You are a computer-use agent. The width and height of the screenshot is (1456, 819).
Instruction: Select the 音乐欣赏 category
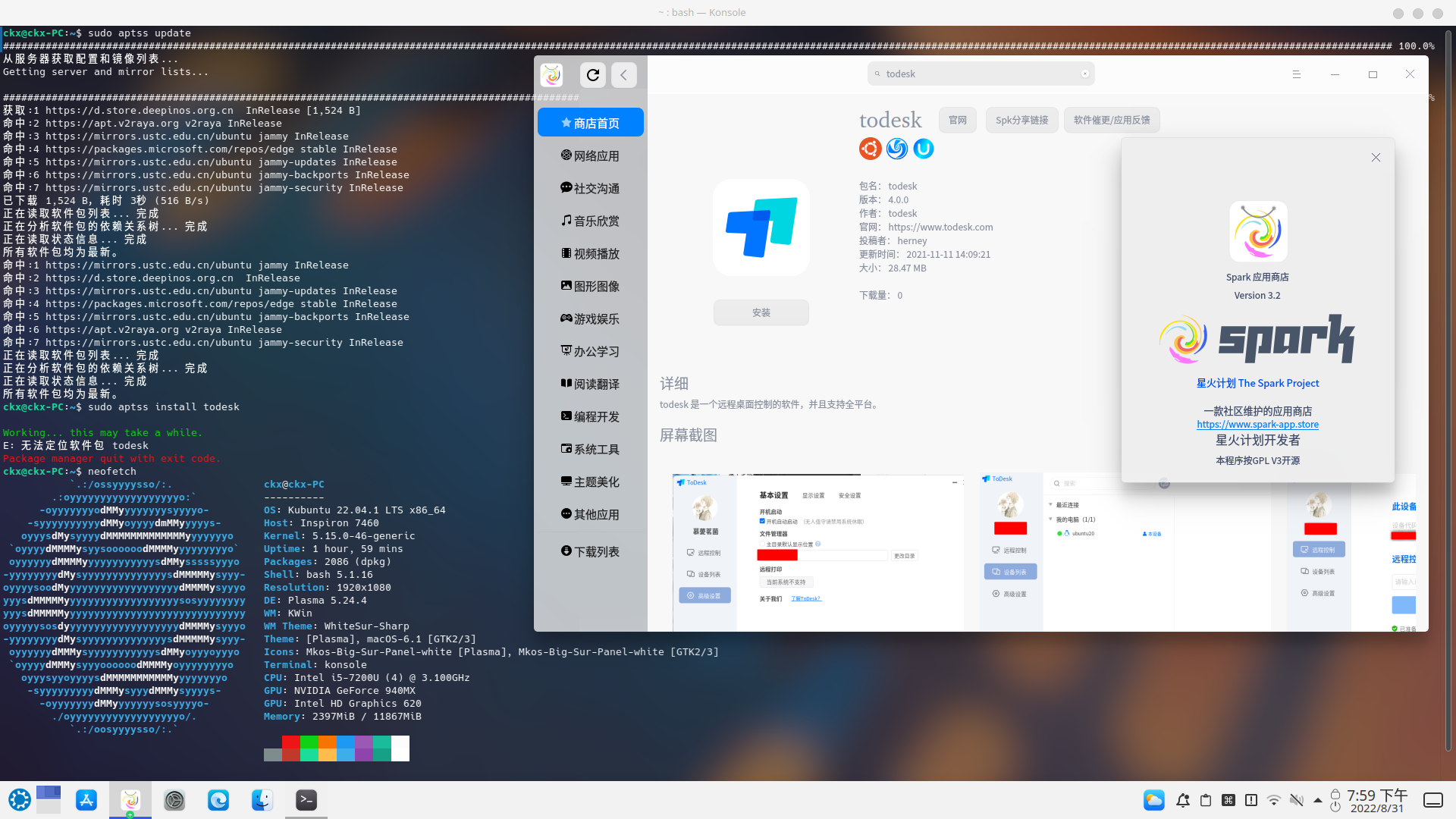click(590, 221)
